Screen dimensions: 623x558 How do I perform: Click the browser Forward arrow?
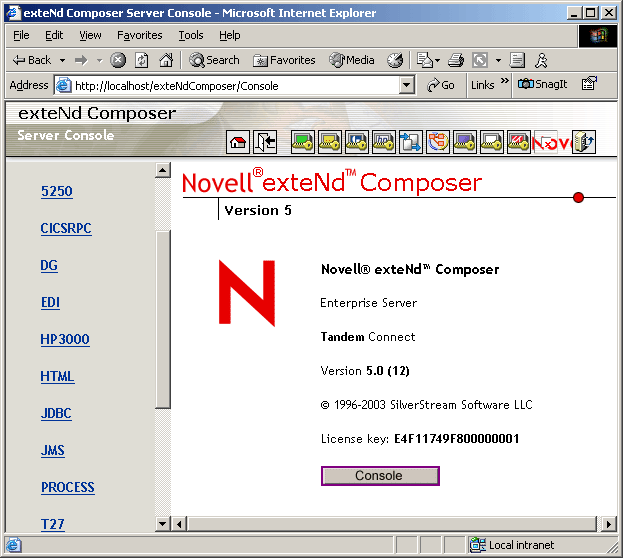pyautogui.click(x=81, y=60)
